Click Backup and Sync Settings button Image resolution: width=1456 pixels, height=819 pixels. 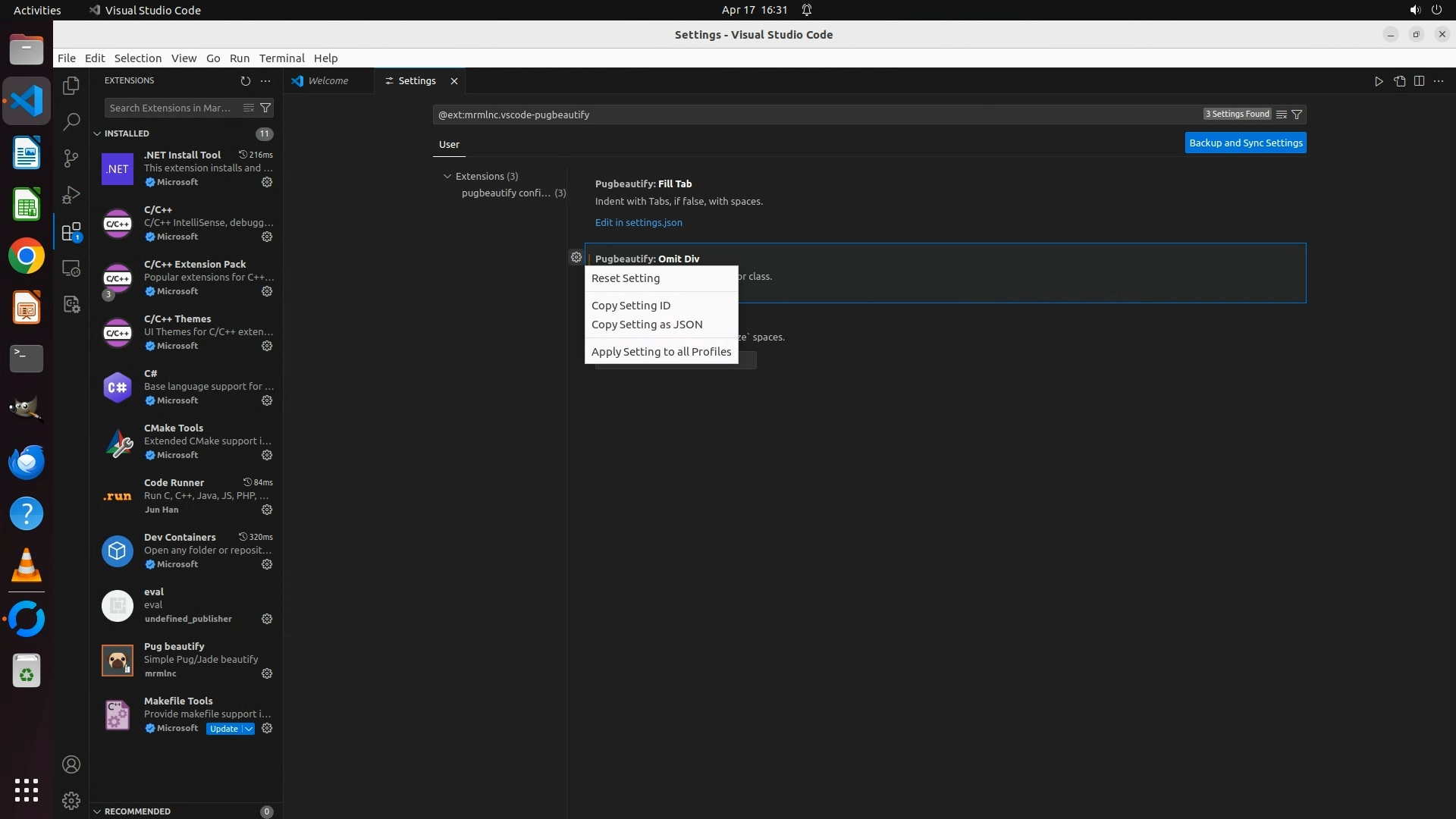point(1245,143)
